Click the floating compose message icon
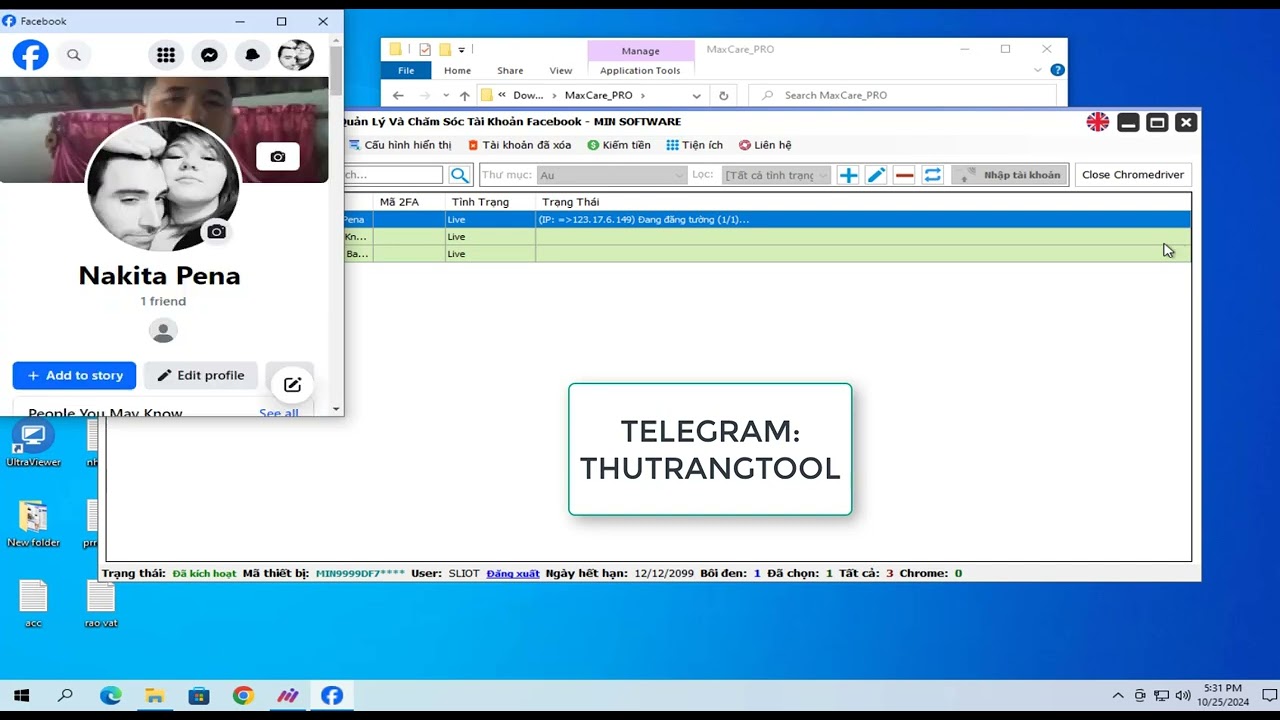The width and height of the screenshot is (1280, 720). click(x=292, y=385)
